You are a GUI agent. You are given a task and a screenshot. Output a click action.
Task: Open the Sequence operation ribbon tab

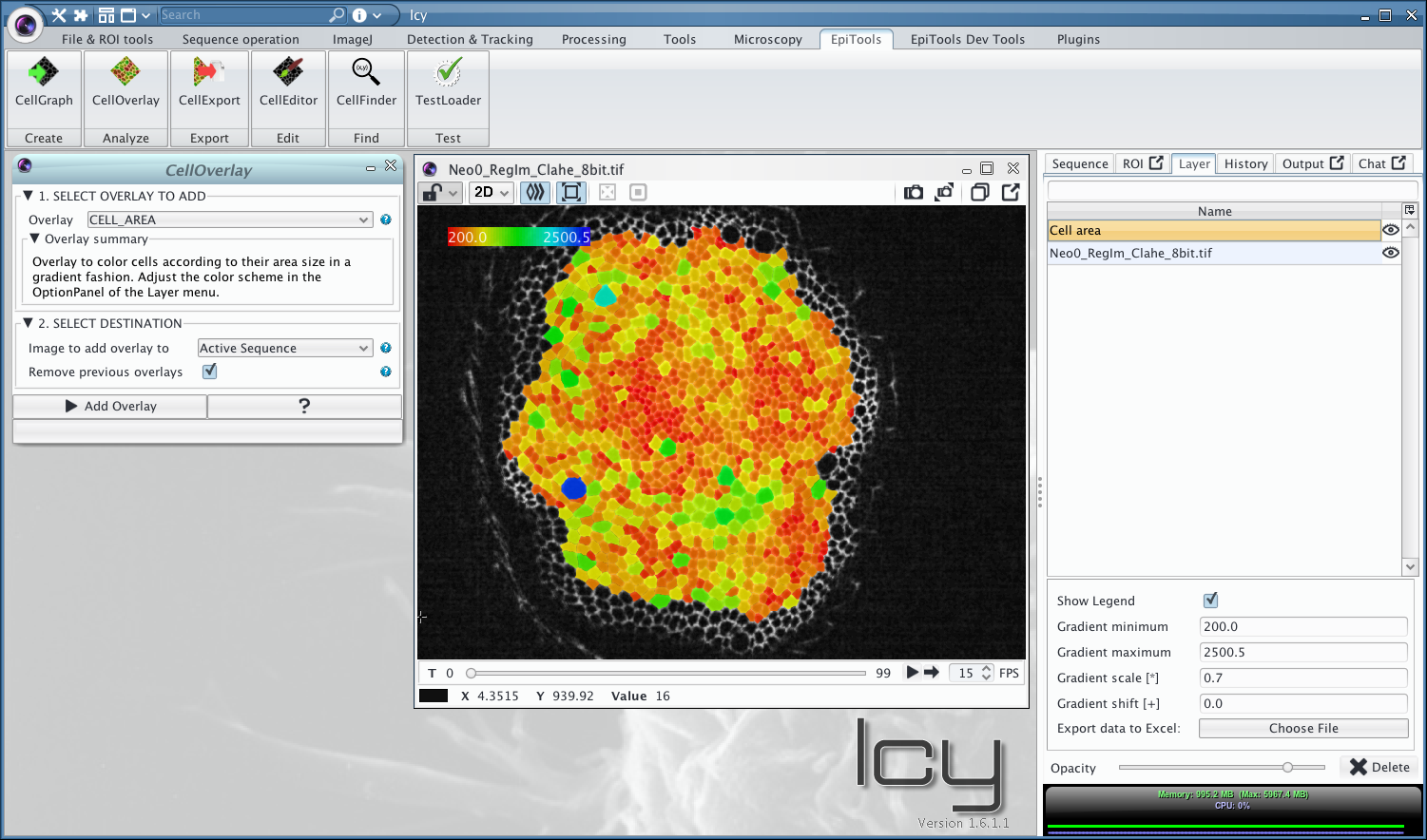coord(241,39)
